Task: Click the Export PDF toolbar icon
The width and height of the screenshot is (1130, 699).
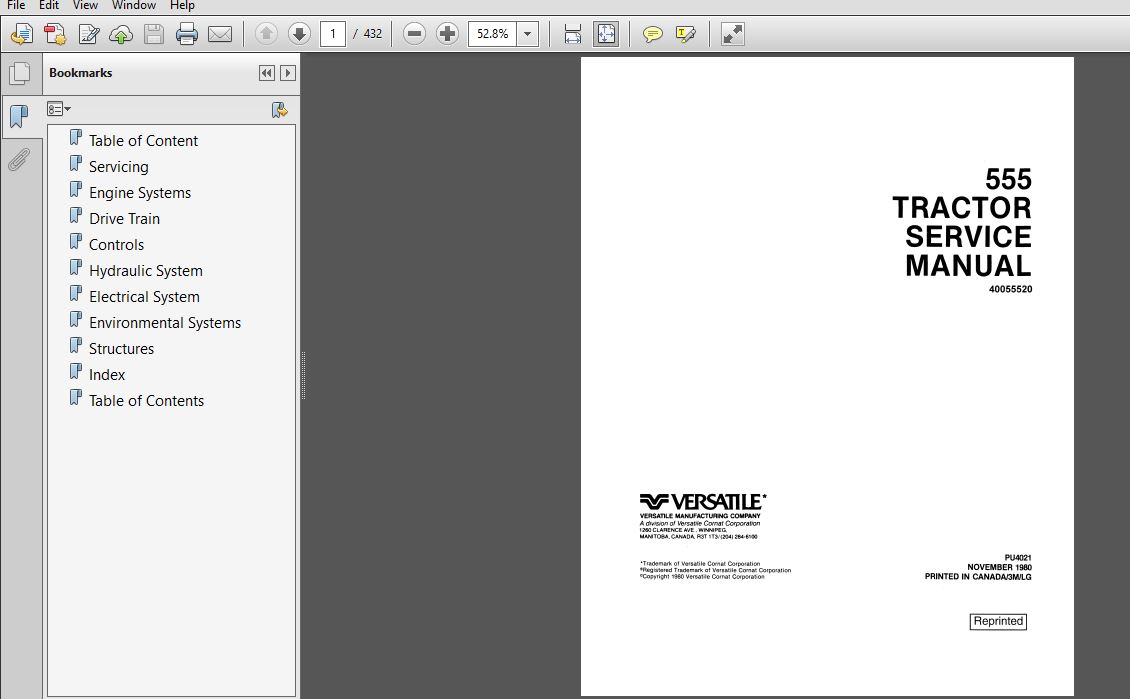Action: (x=55, y=34)
